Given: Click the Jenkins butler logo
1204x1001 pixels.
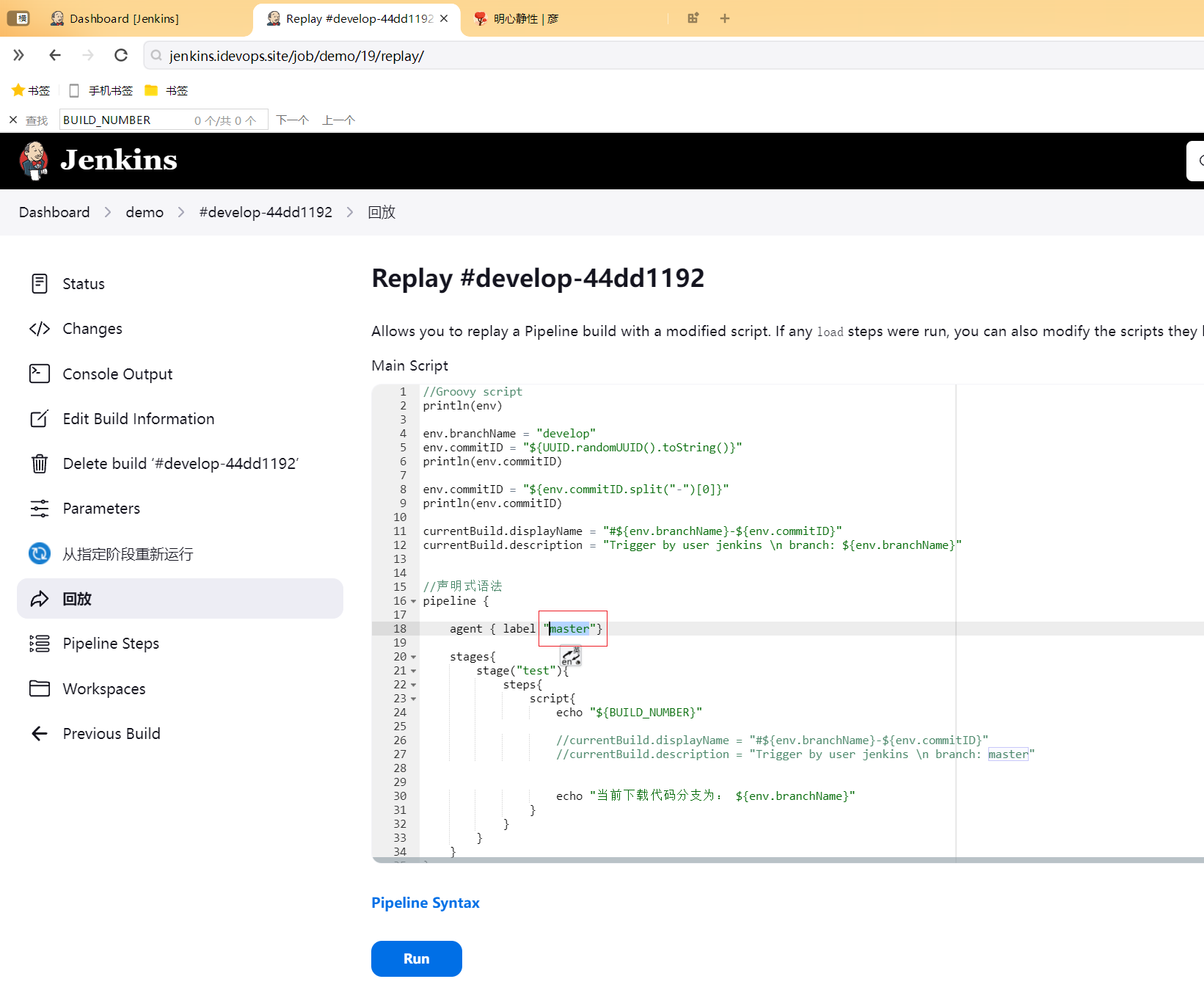Looking at the screenshot, I should 34,161.
